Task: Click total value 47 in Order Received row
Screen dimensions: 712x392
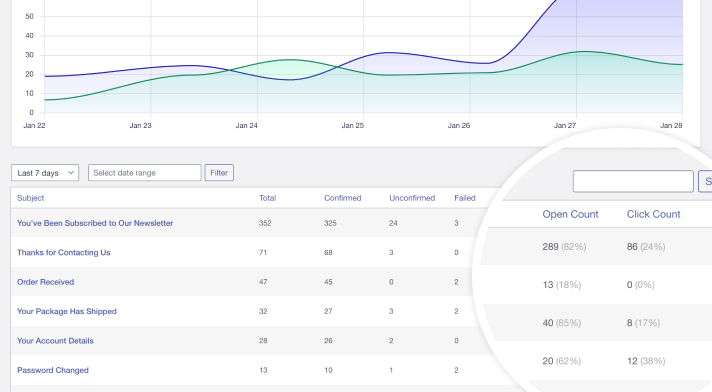Action: coord(263,282)
